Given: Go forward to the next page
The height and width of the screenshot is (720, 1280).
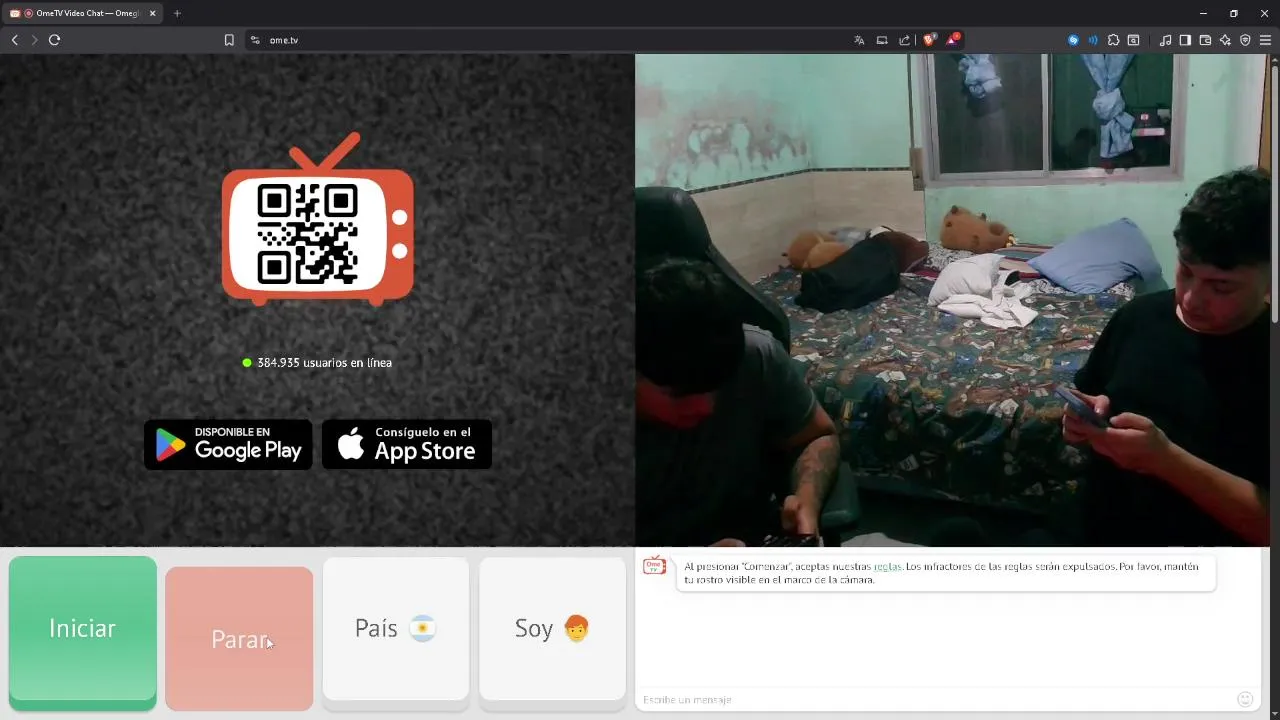Looking at the screenshot, I should coord(34,40).
